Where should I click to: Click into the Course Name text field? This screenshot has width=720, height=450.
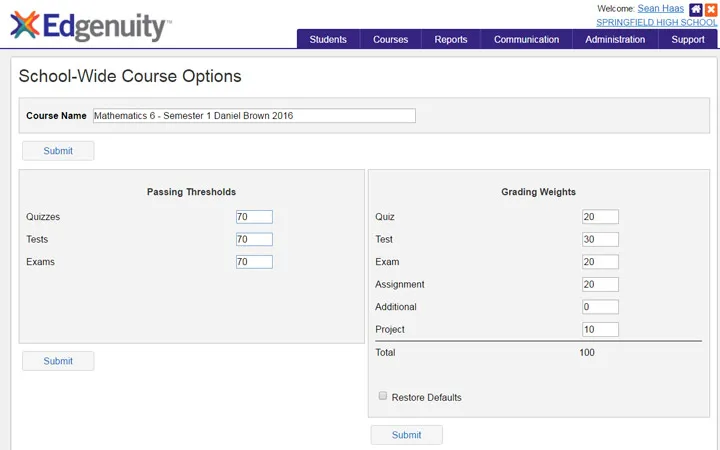click(253, 116)
